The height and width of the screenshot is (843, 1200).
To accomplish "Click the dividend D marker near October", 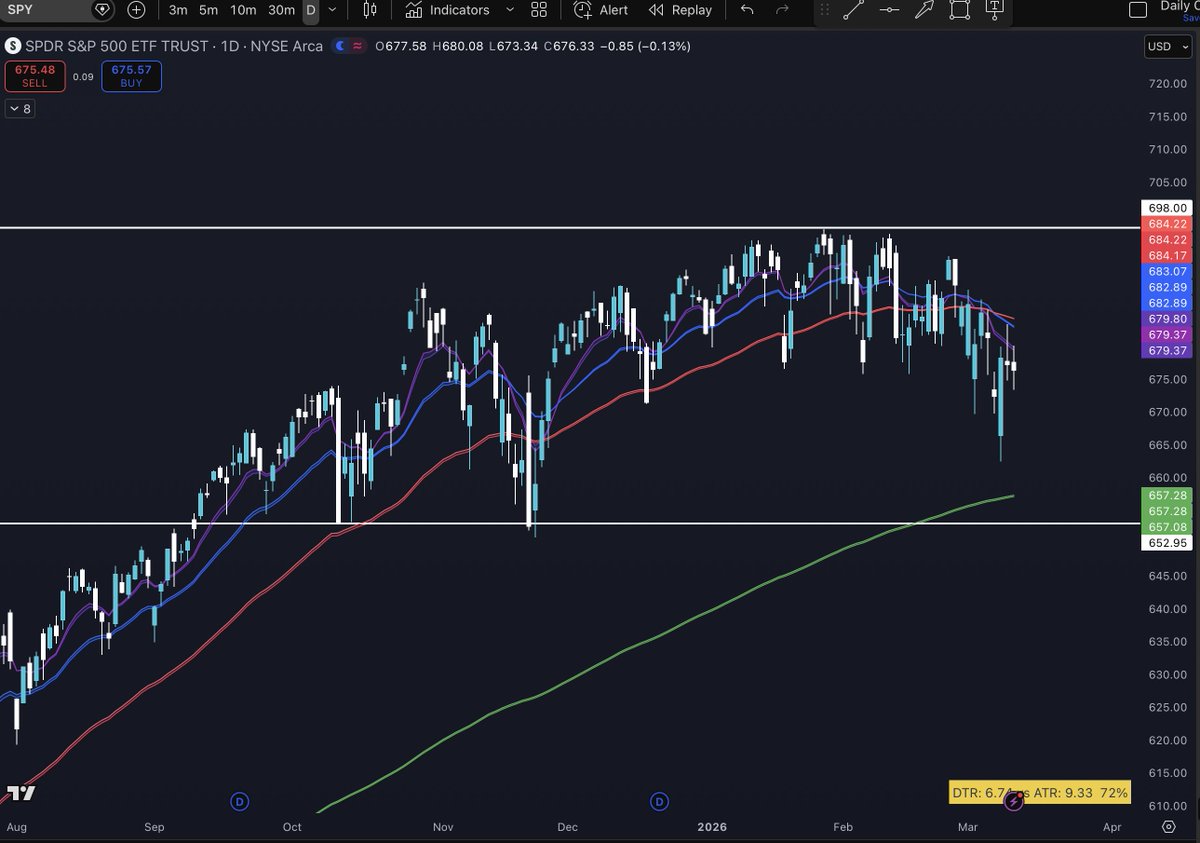I will click(x=239, y=801).
